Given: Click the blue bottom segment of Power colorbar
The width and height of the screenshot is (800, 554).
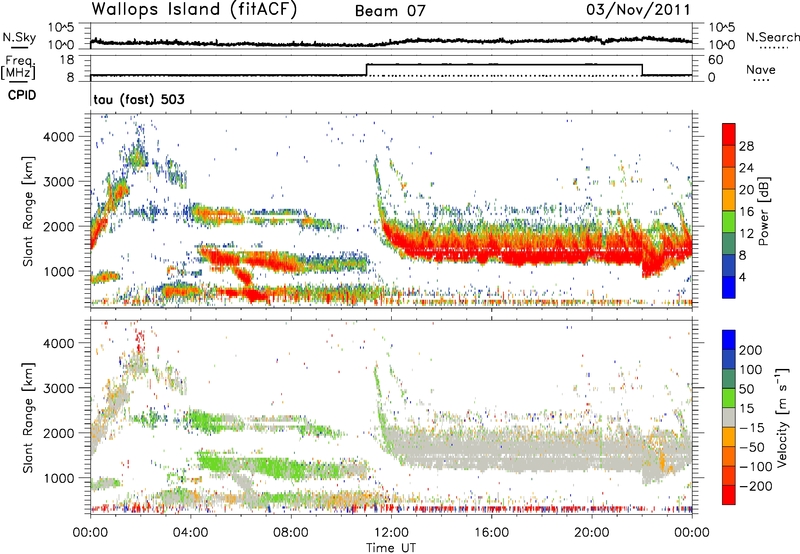Looking at the screenshot, I should pos(729,287).
